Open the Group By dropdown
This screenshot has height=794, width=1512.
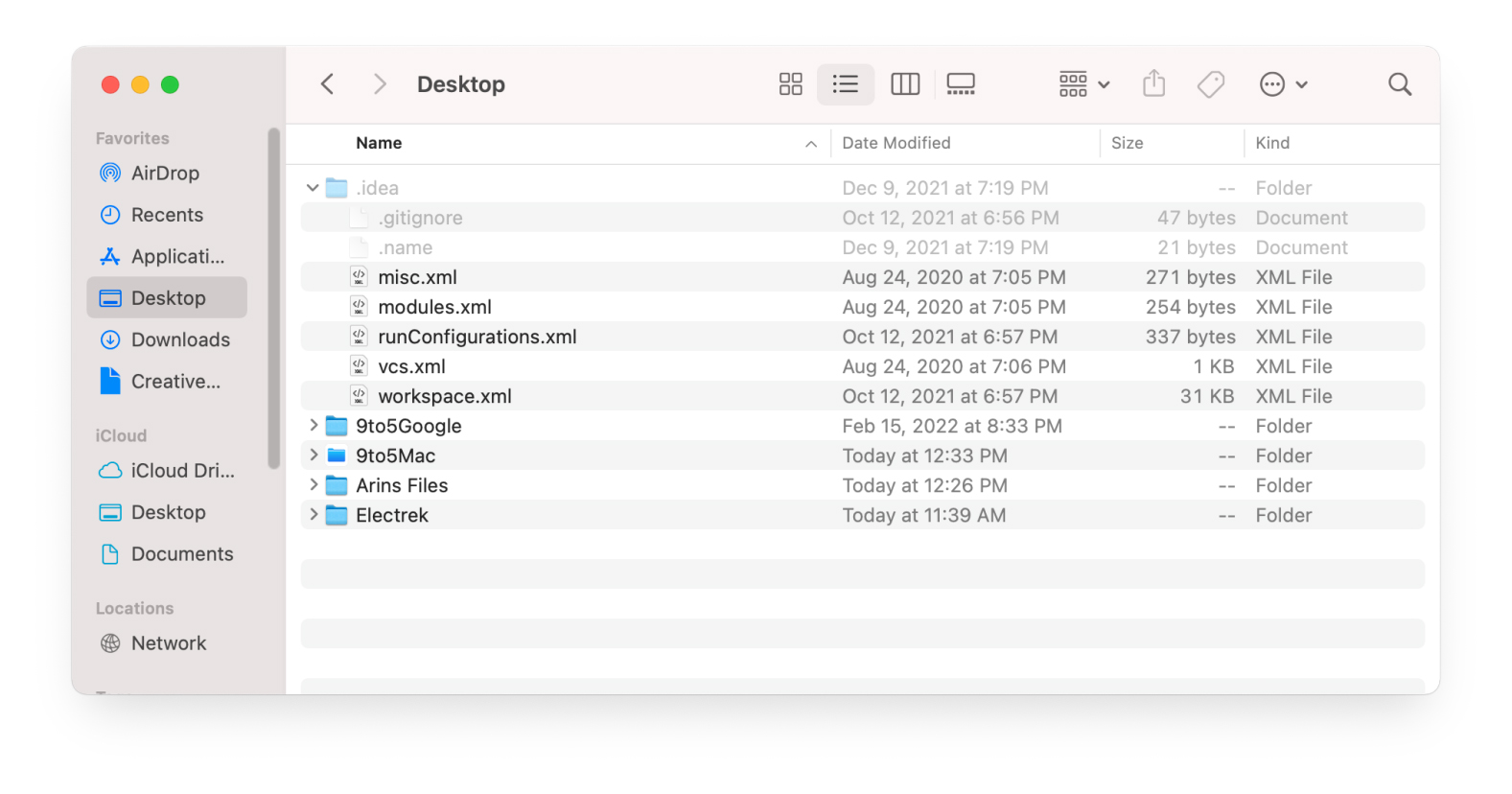click(x=1083, y=84)
